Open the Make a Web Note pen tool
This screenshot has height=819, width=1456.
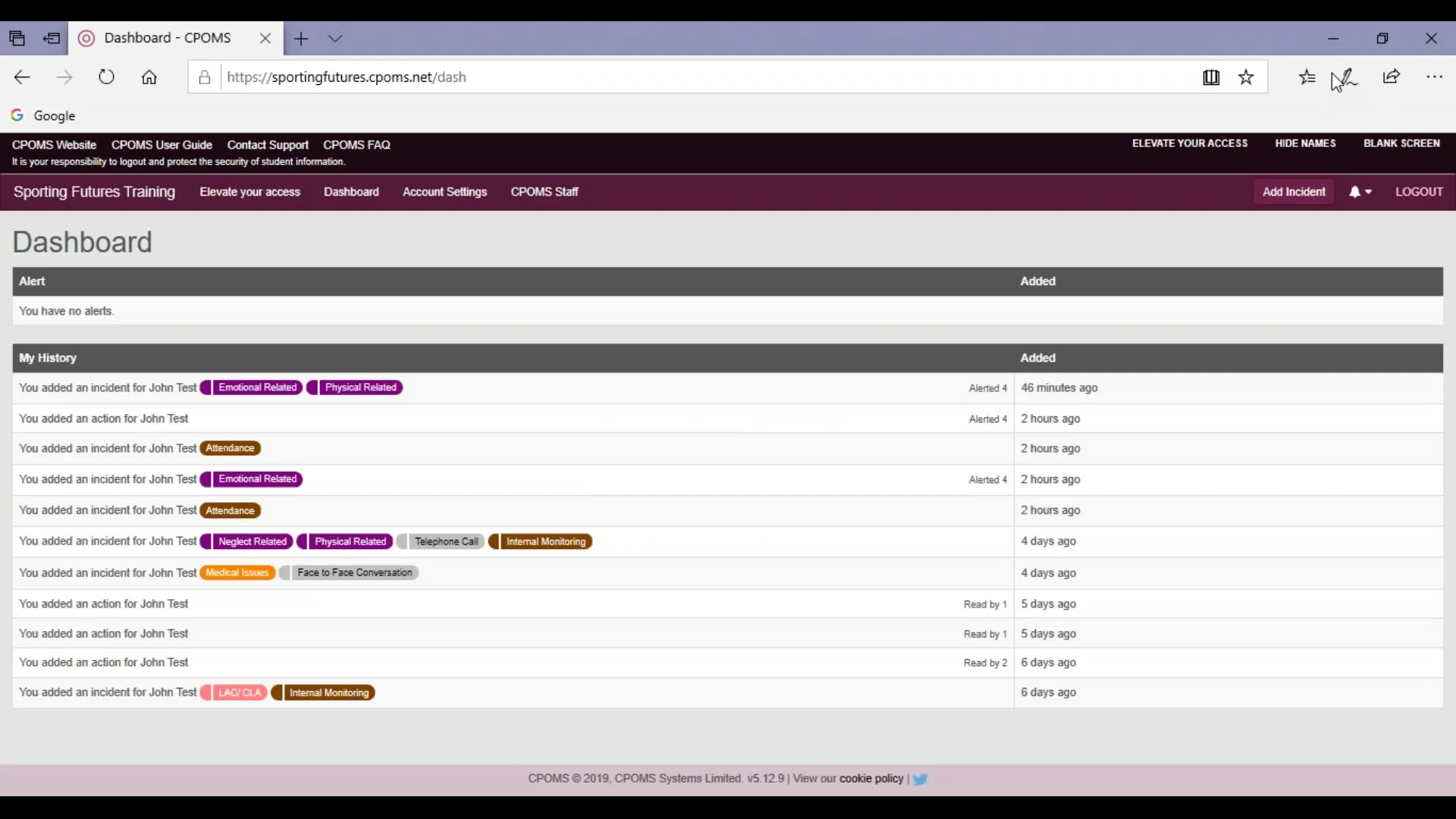(x=1345, y=77)
